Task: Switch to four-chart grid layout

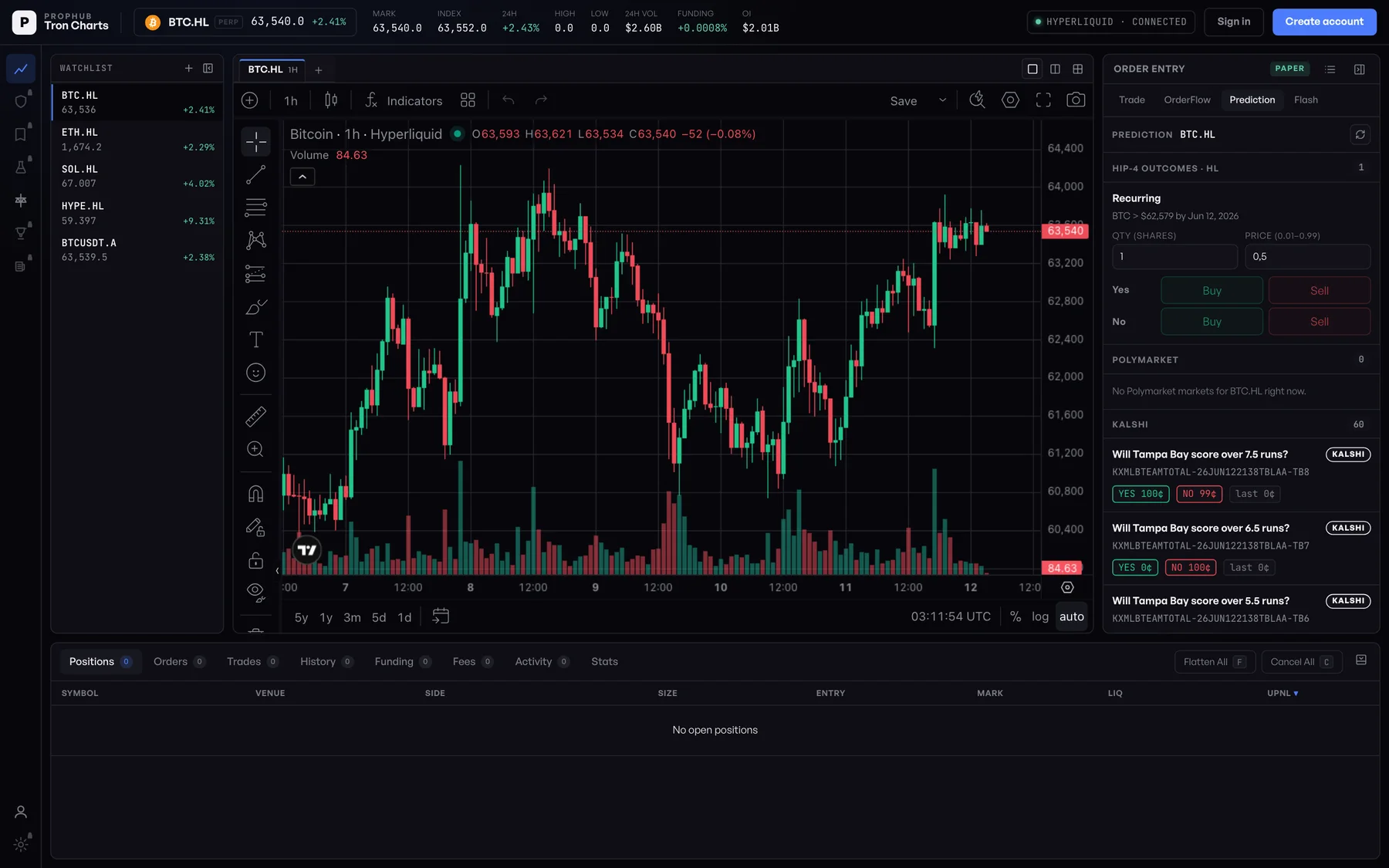Action: 1077,69
